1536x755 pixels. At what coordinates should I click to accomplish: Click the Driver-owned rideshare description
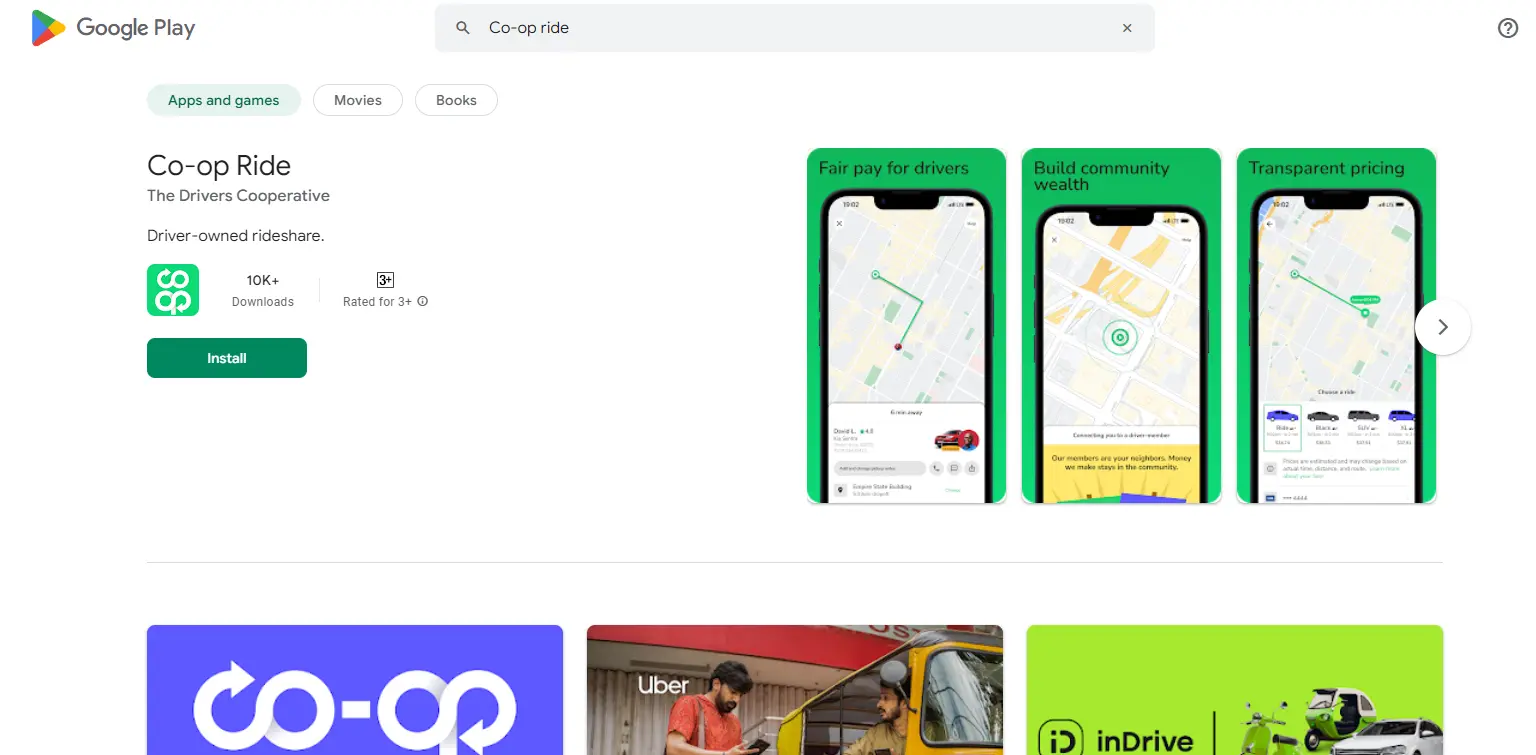[236, 236]
